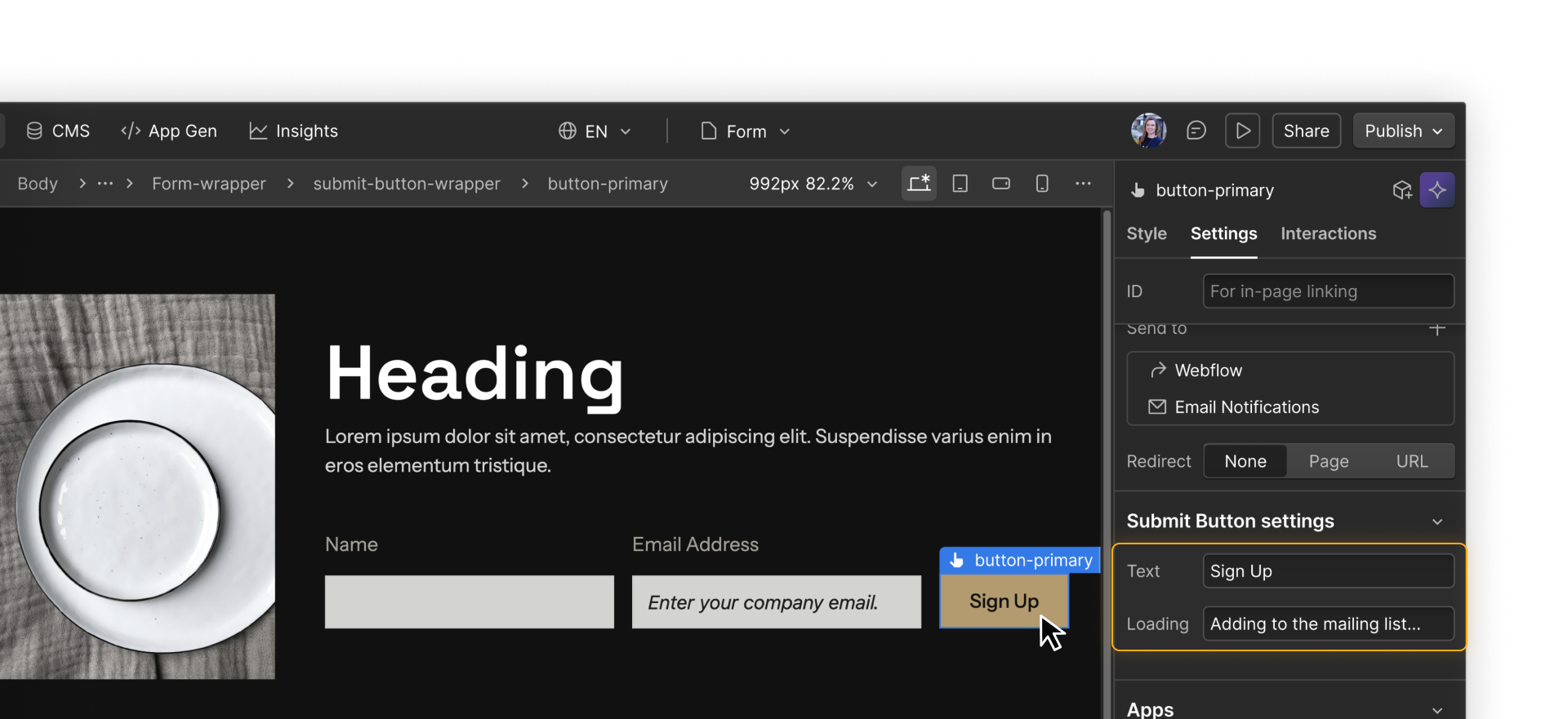Click the Name input on canvas
1568x719 pixels.
[470, 602]
